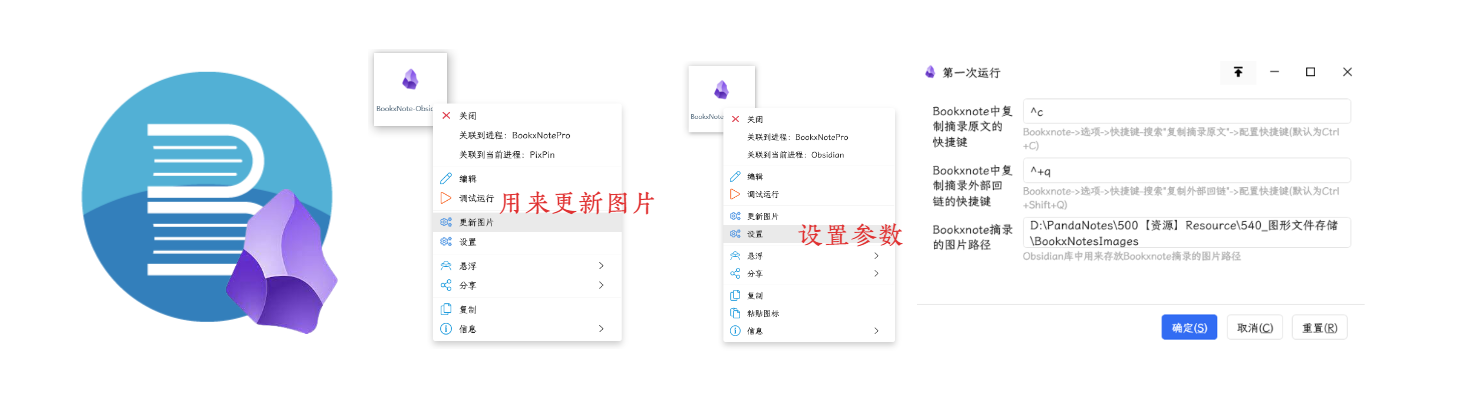The image size is (1466, 400).
Task: Click the 复制 copy icon in the Obsidian menu
Action: [x=735, y=296]
